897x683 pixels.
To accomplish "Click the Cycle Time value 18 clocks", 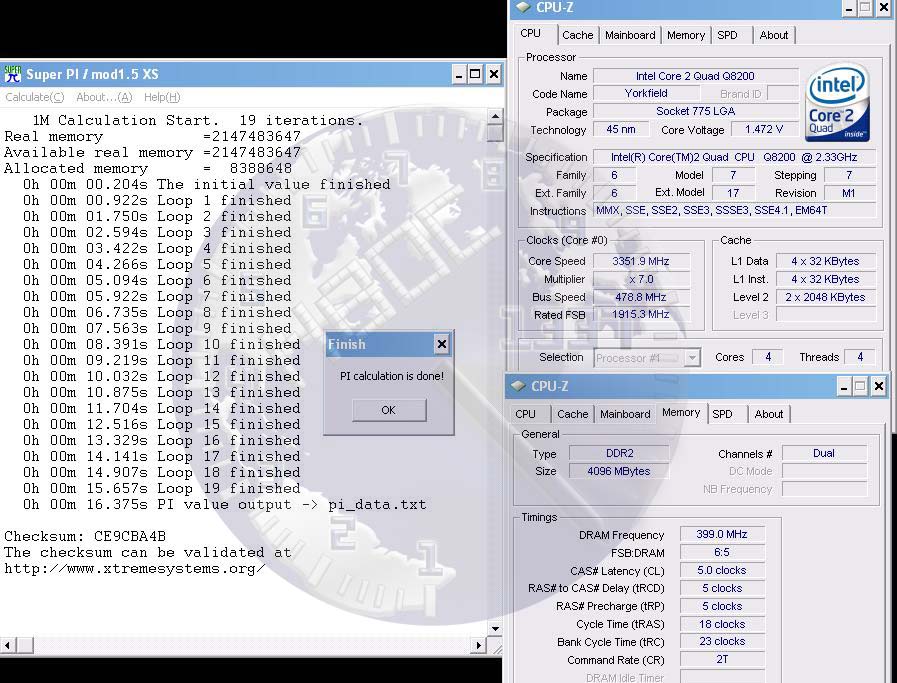I will click(722, 624).
